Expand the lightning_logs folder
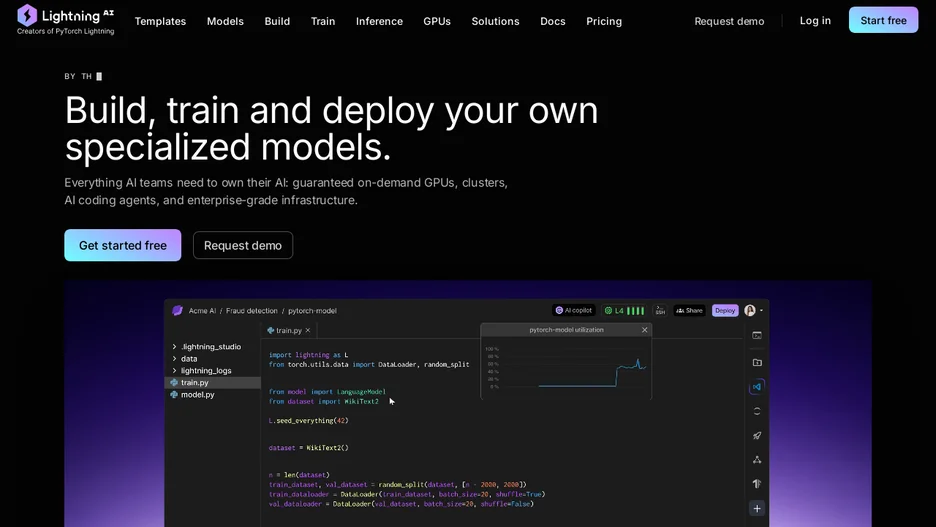Image resolution: width=936 pixels, height=527 pixels. point(174,371)
